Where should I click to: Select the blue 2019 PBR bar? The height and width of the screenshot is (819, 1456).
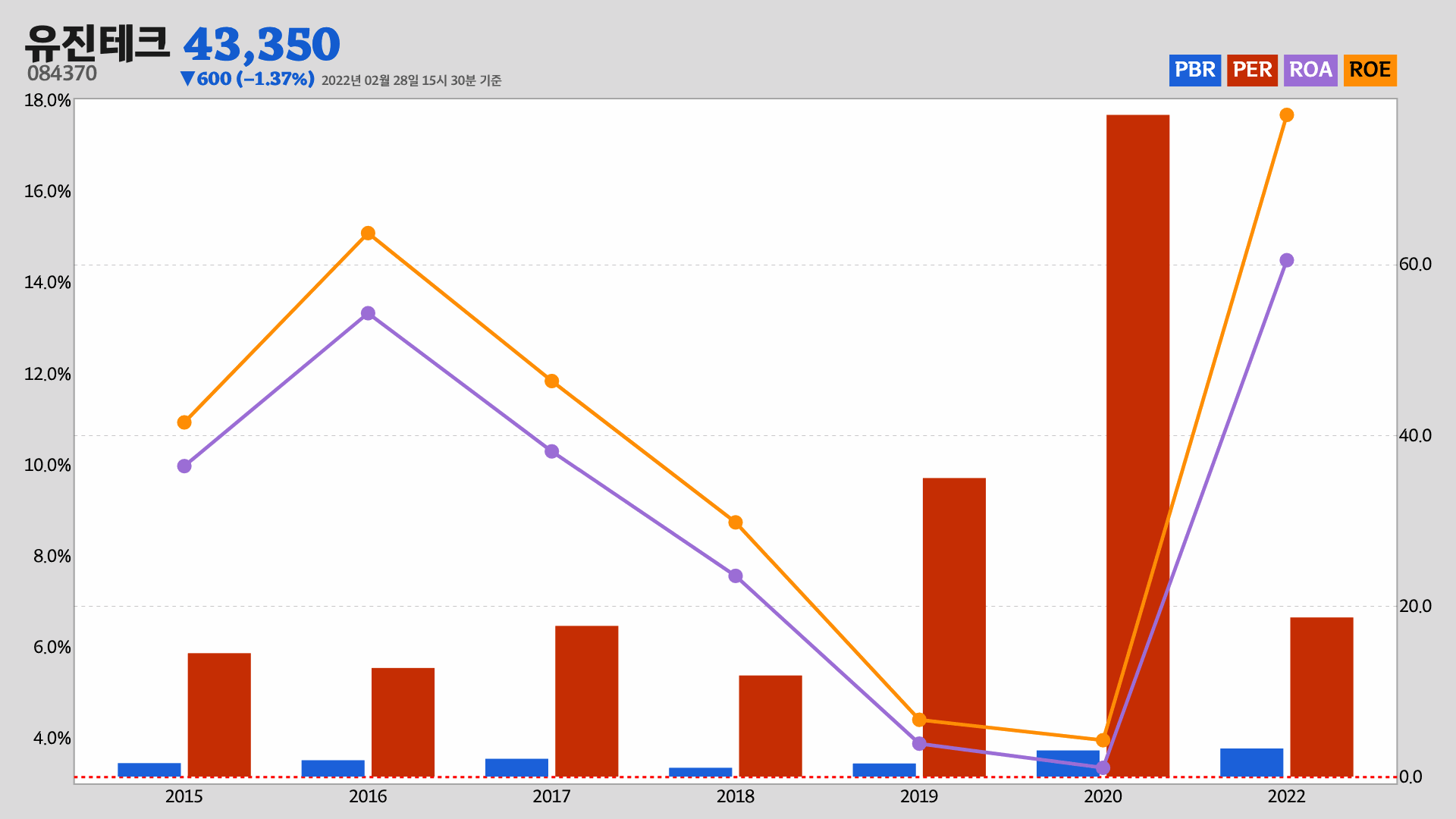click(x=884, y=770)
